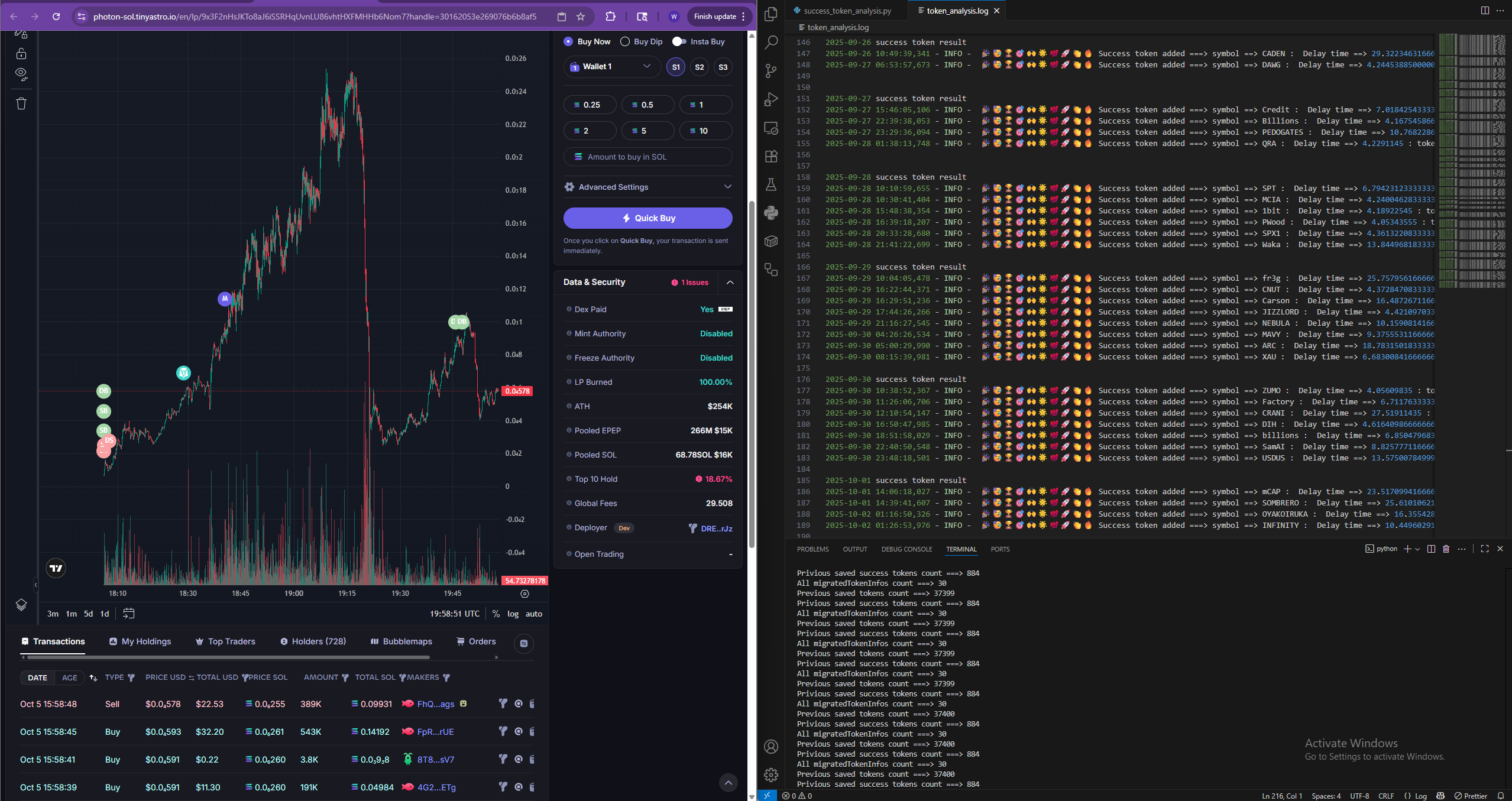This screenshot has width=1512, height=801.
Task: Open the Source Control view
Action: [x=770, y=71]
